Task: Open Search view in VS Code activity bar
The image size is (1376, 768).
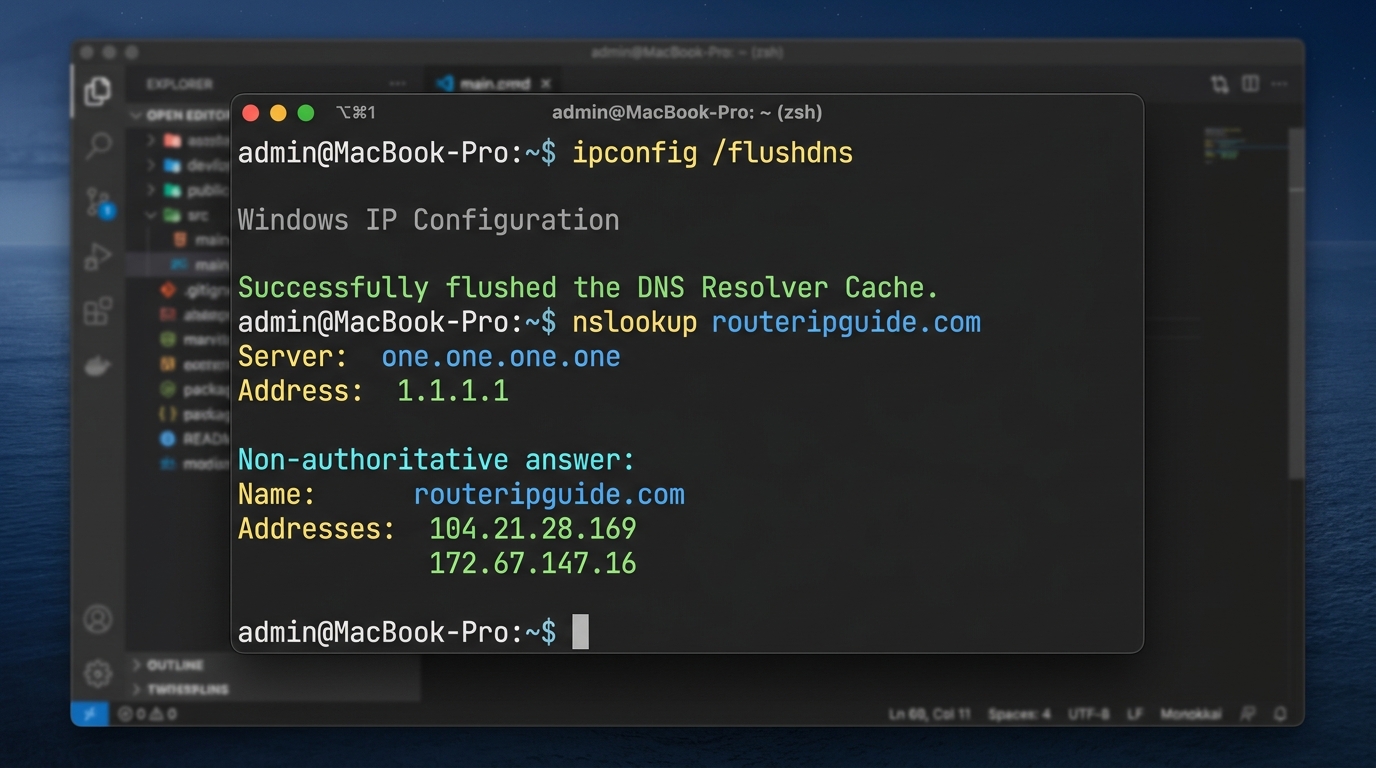Action: [x=98, y=146]
